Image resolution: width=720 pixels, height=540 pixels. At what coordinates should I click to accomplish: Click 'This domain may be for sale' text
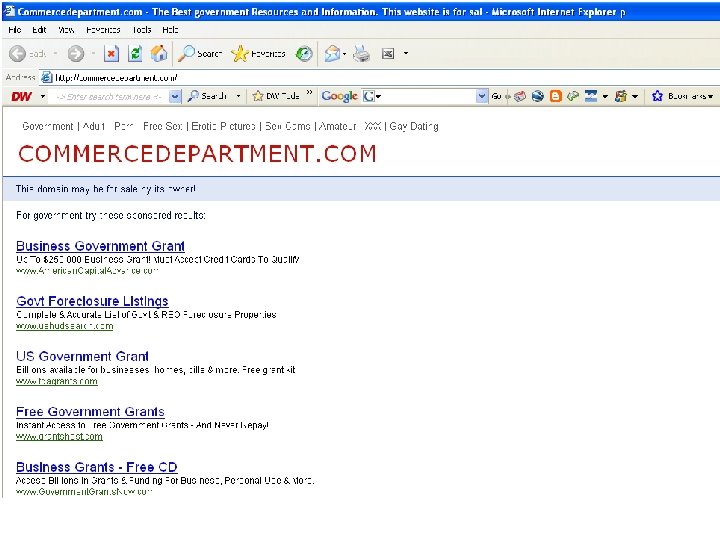[x=106, y=189]
